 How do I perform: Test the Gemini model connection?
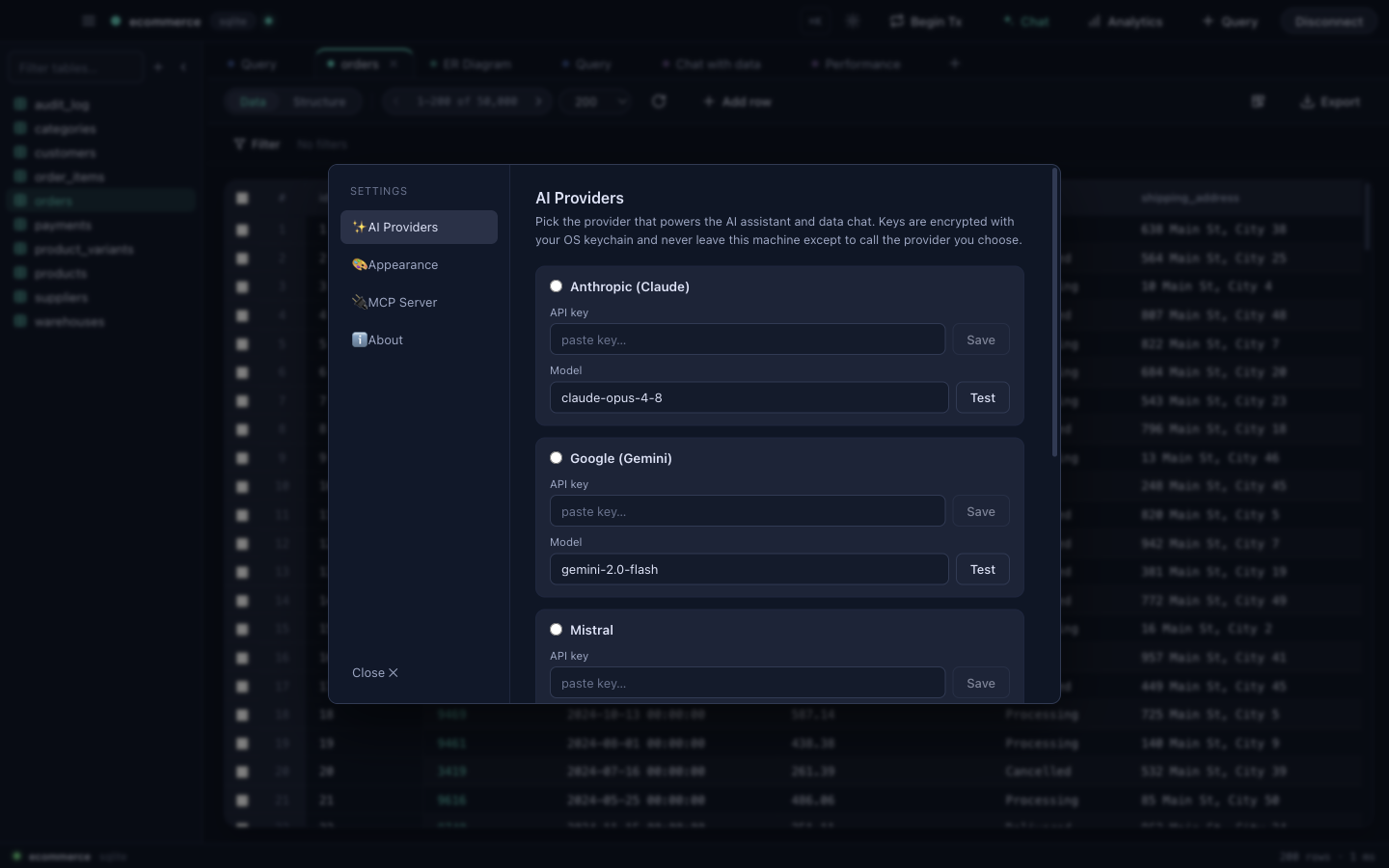(x=983, y=569)
